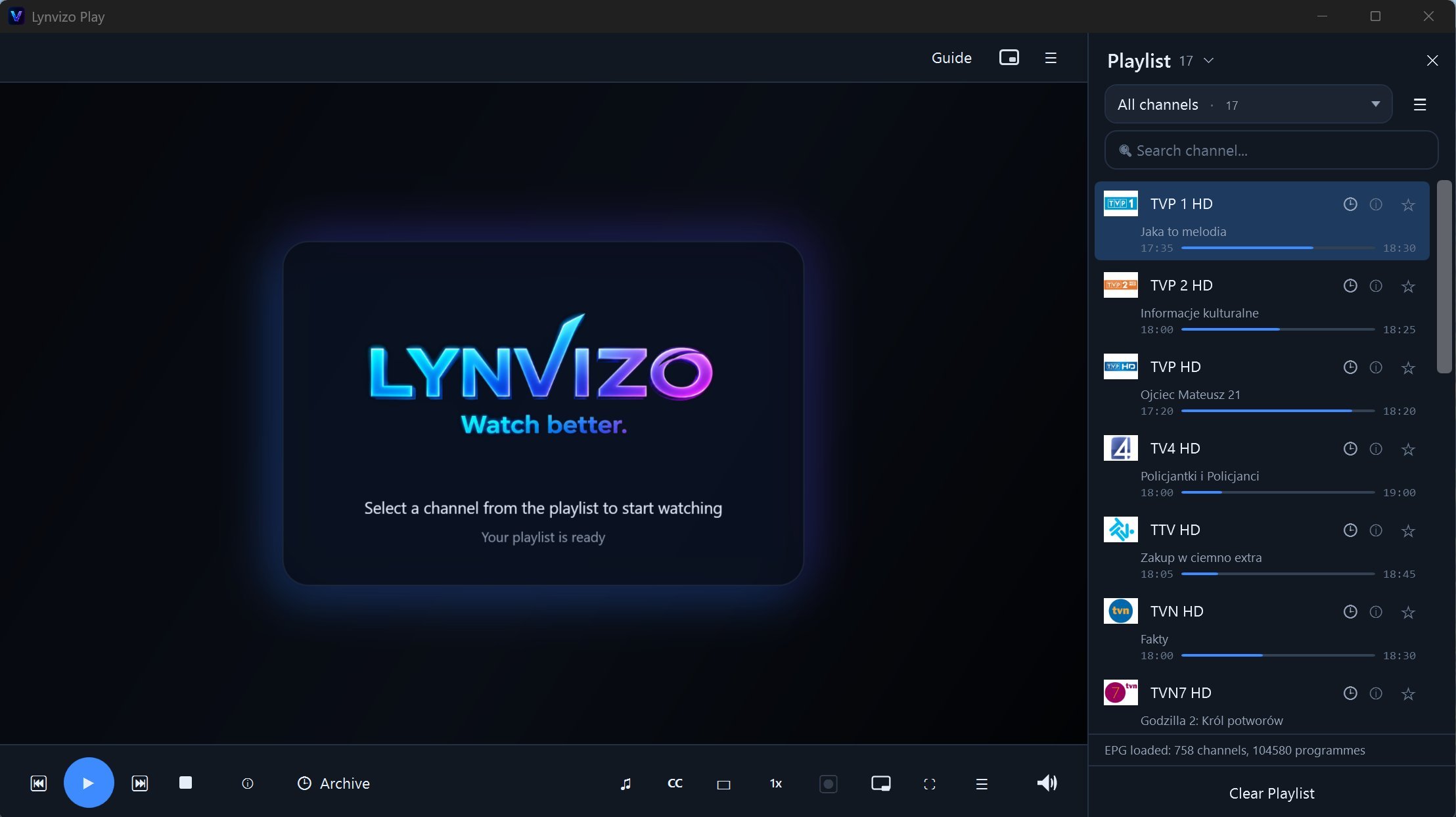Click the TVN HD channel logo
This screenshot has width=1456, height=817.
pyautogui.click(x=1121, y=611)
